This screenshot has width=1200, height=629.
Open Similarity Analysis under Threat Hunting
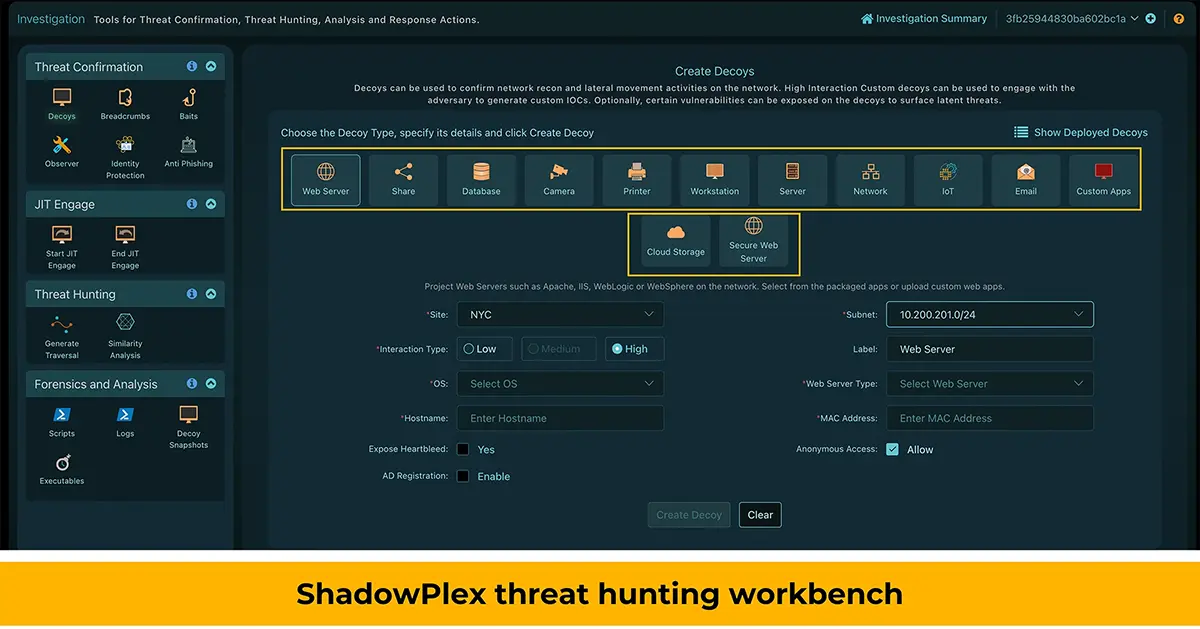point(125,337)
